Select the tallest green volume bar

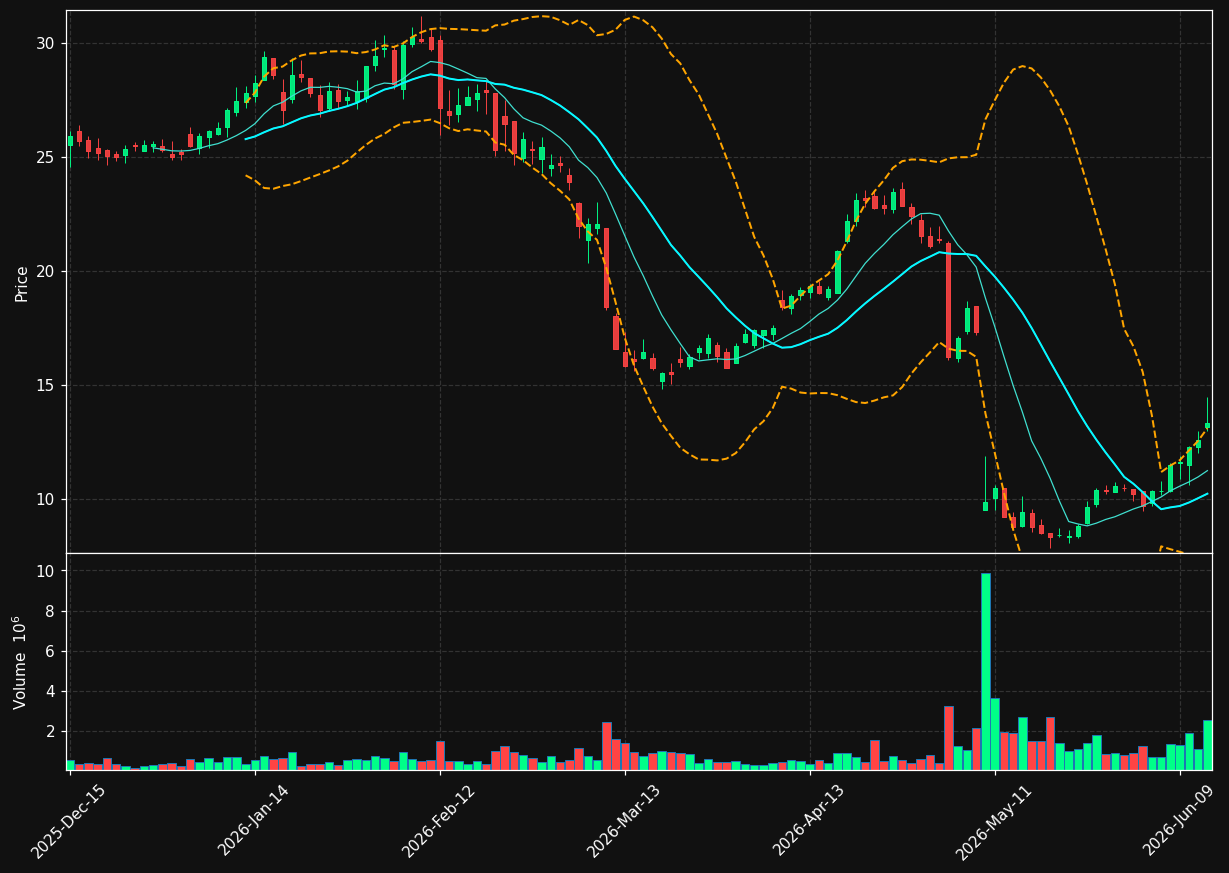coord(985,671)
